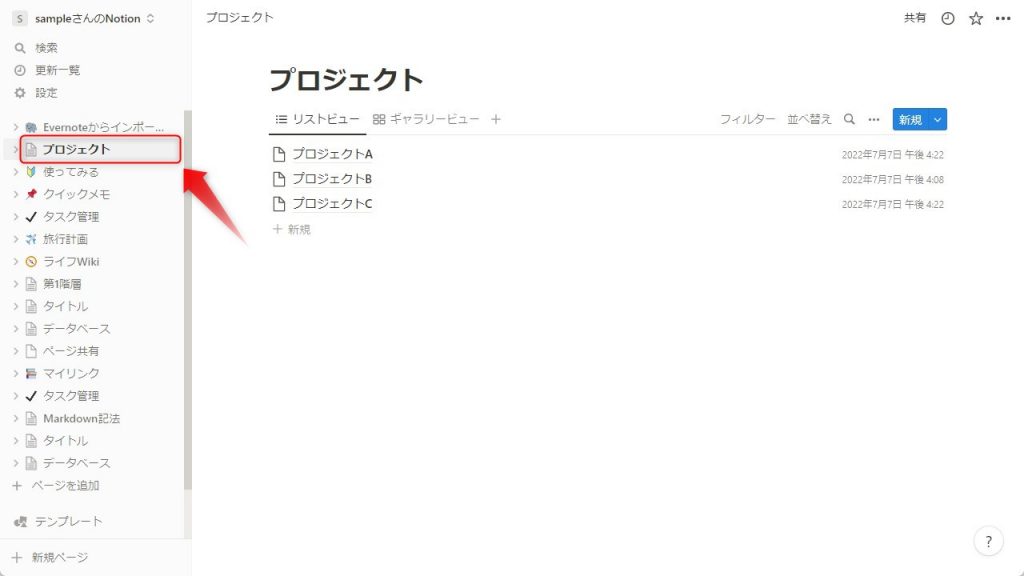Click the マイリンク books icon
The height and width of the screenshot is (576, 1024).
31,374
